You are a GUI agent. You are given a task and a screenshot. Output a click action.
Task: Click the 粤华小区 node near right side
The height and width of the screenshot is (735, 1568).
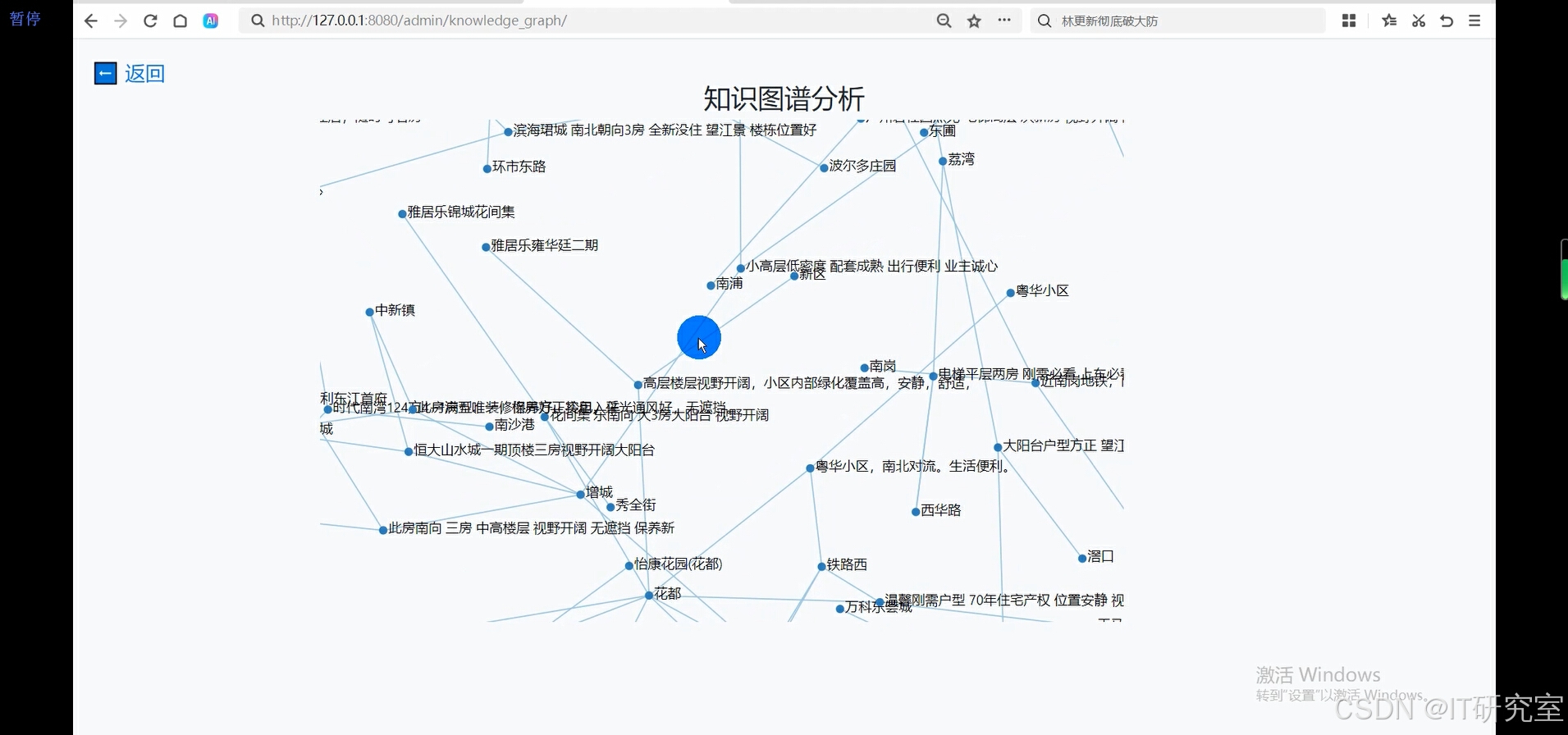[x=1011, y=293]
